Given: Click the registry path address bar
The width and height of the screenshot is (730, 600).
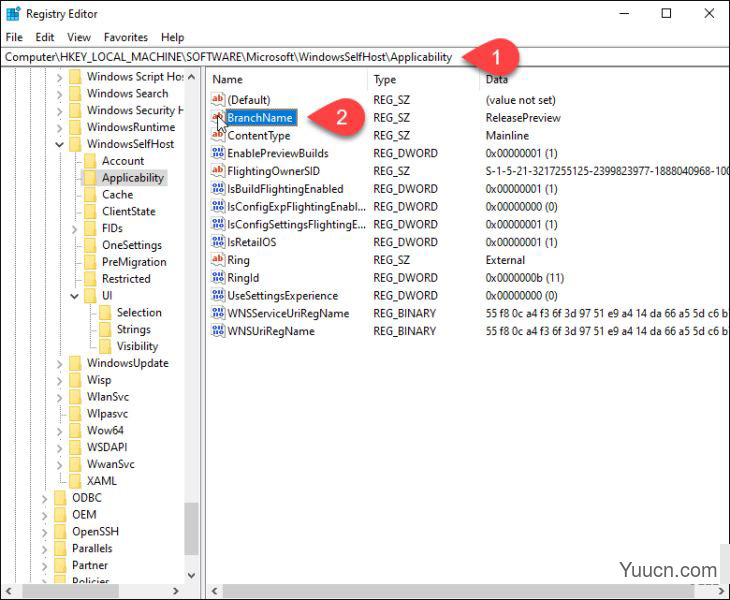Looking at the screenshot, I should (365, 57).
